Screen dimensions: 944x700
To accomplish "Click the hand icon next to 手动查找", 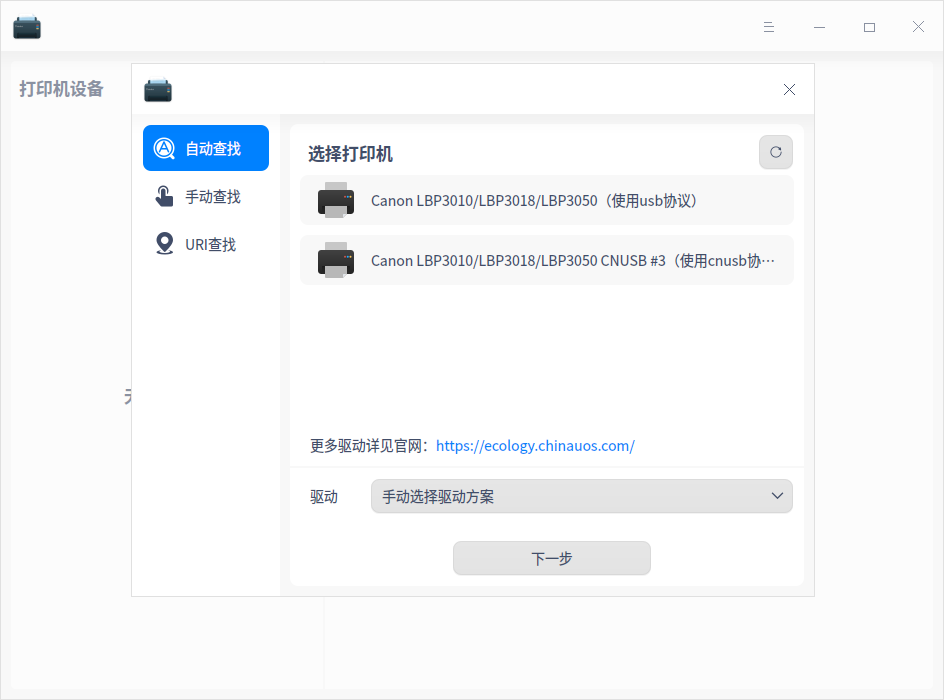I will (164, 196).
